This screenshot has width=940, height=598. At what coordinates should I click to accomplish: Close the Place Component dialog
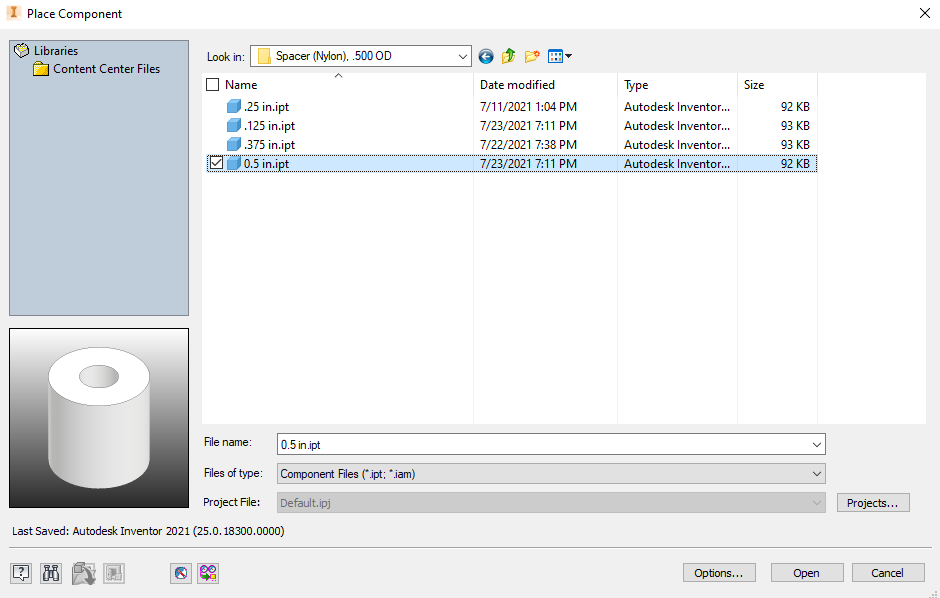(924, 13)
